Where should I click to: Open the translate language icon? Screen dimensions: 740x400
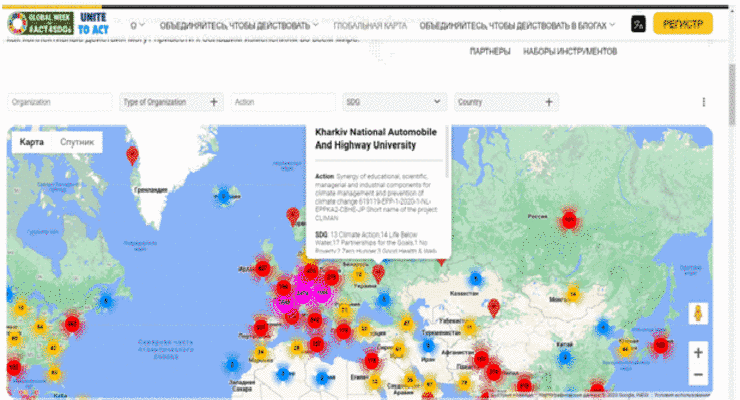[x=638, y=24]
